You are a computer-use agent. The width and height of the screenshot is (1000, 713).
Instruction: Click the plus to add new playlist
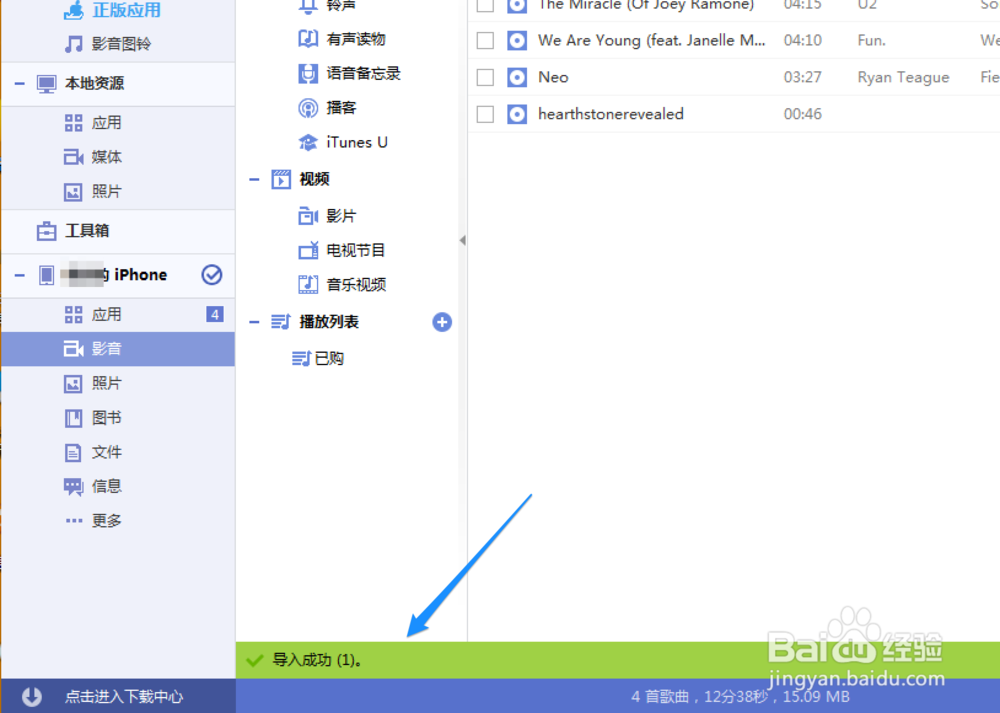click(441, 321)
